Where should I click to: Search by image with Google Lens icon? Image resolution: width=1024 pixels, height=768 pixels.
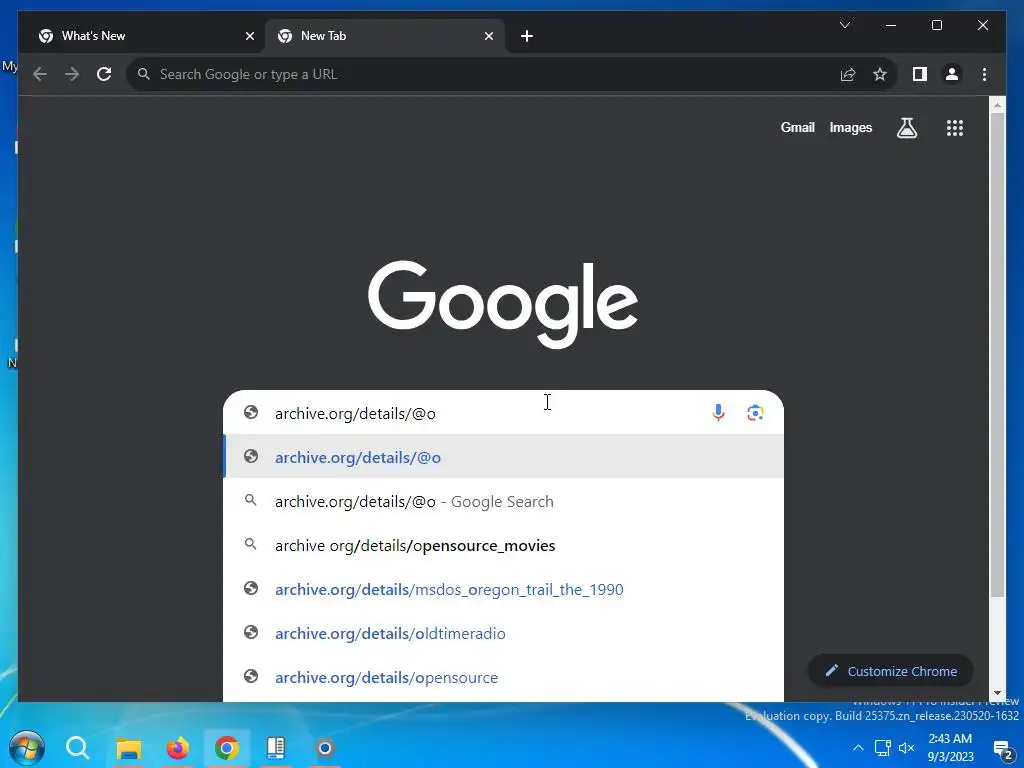click(x=755, y=413)
